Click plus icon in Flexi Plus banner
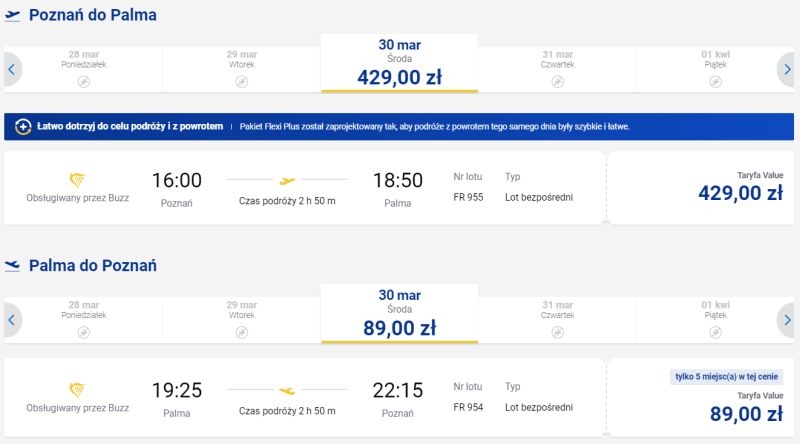The width and height of the screenshot is (800, 444). 23,127
